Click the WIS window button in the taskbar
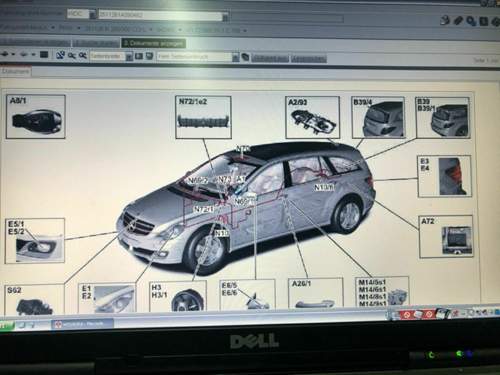Image resolution: width=500 pixels, height=375 pixels. pos(82,323)
